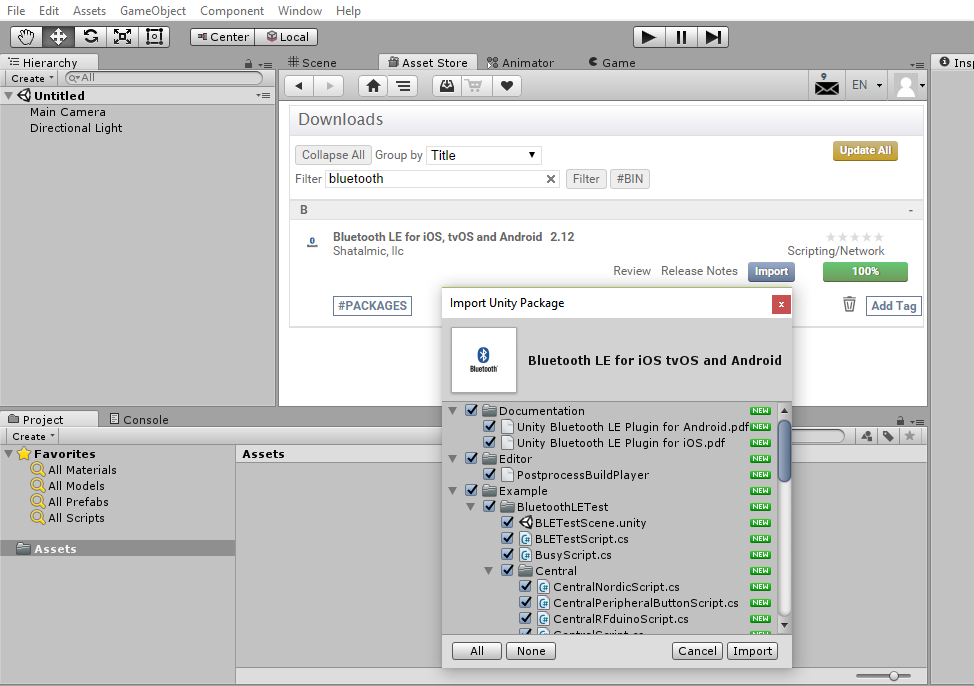The height and width of the screenshot is (686, 974).
Task: Cancel the Import Unity Package dialog
Action: (x=697, y=651)
